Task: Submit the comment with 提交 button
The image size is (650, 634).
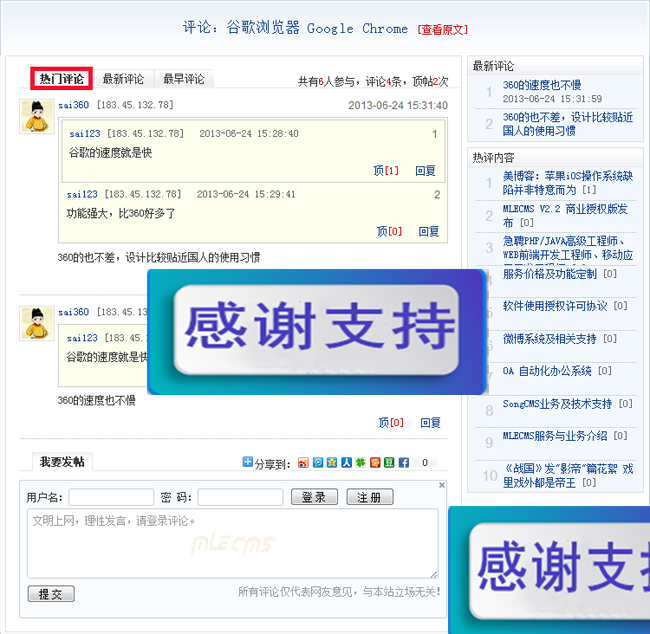Action: (51, 593)
